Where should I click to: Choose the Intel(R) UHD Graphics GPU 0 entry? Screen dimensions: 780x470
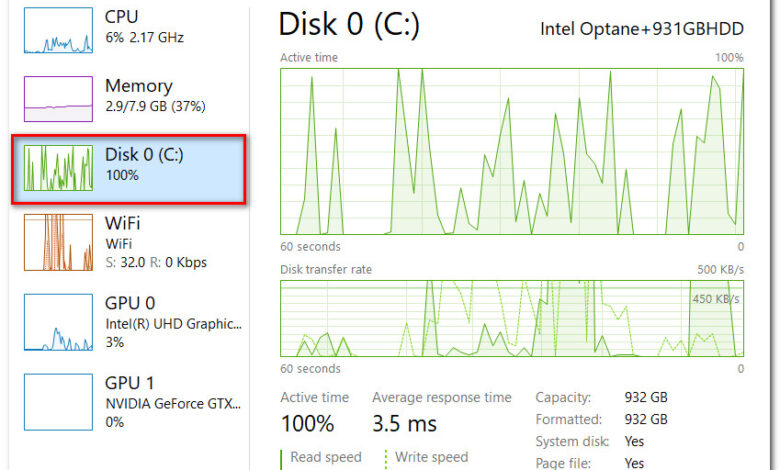click(x=172, y=323)
